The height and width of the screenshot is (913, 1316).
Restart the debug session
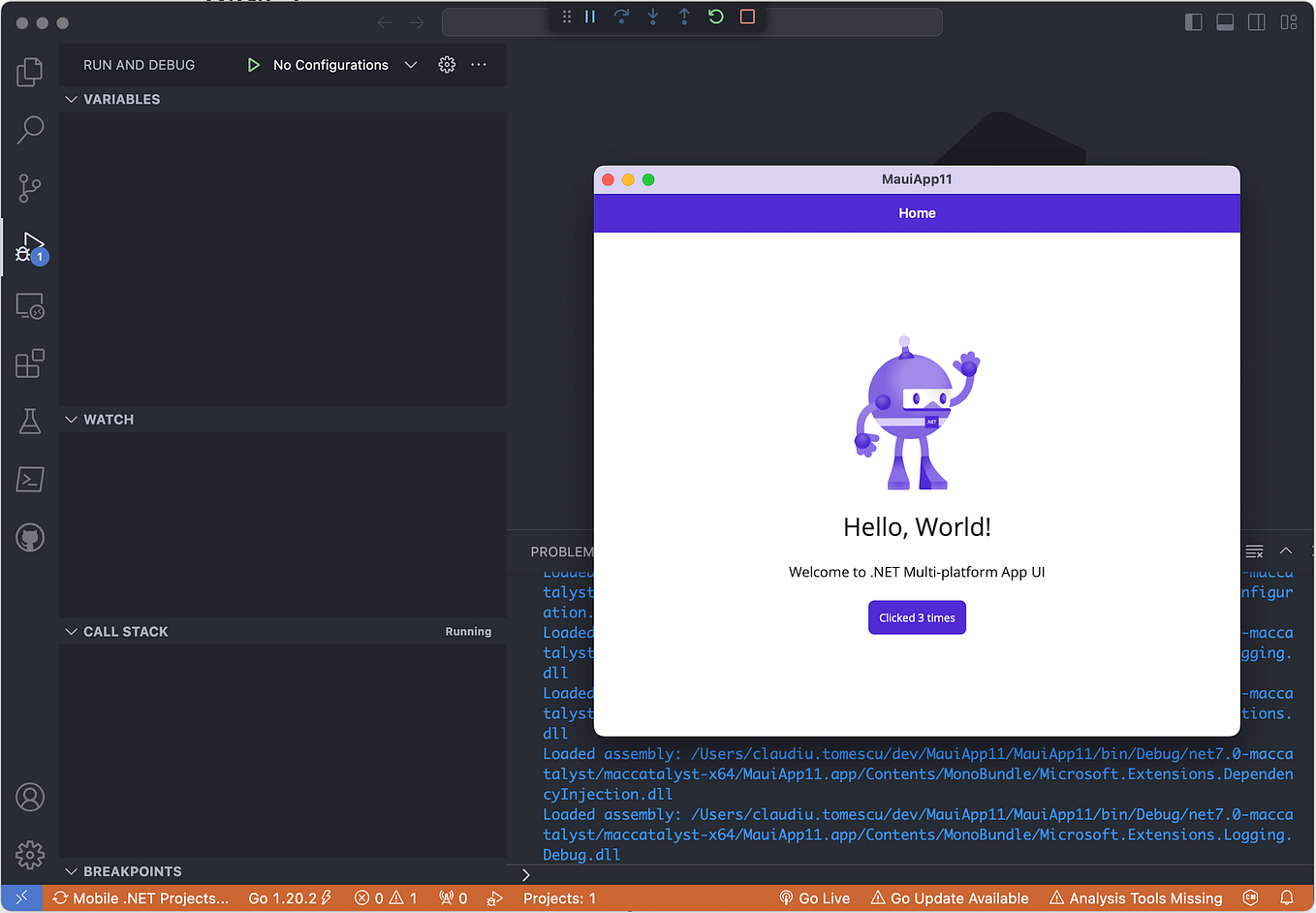[716, 16]
